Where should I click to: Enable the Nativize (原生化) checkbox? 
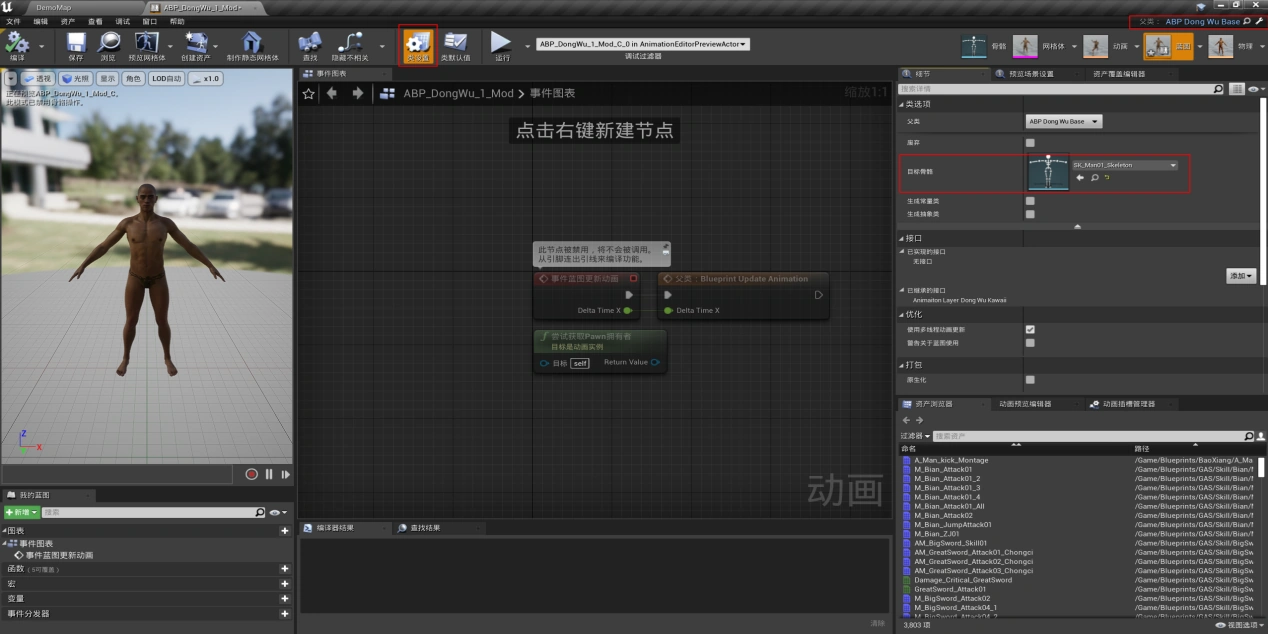pos(1030,380)
